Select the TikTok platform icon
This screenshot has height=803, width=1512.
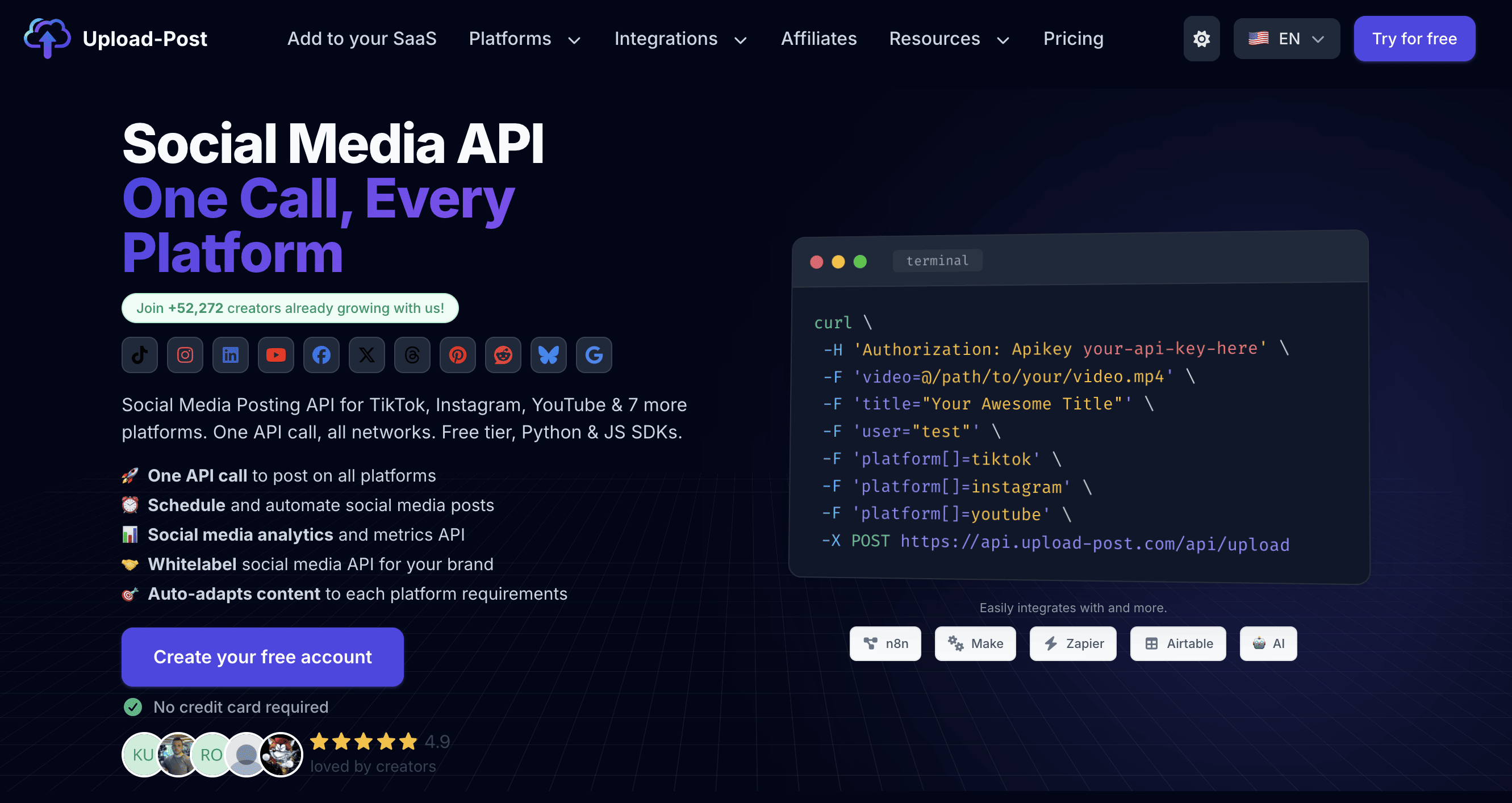pyautogui.click(x=140, y=355)
